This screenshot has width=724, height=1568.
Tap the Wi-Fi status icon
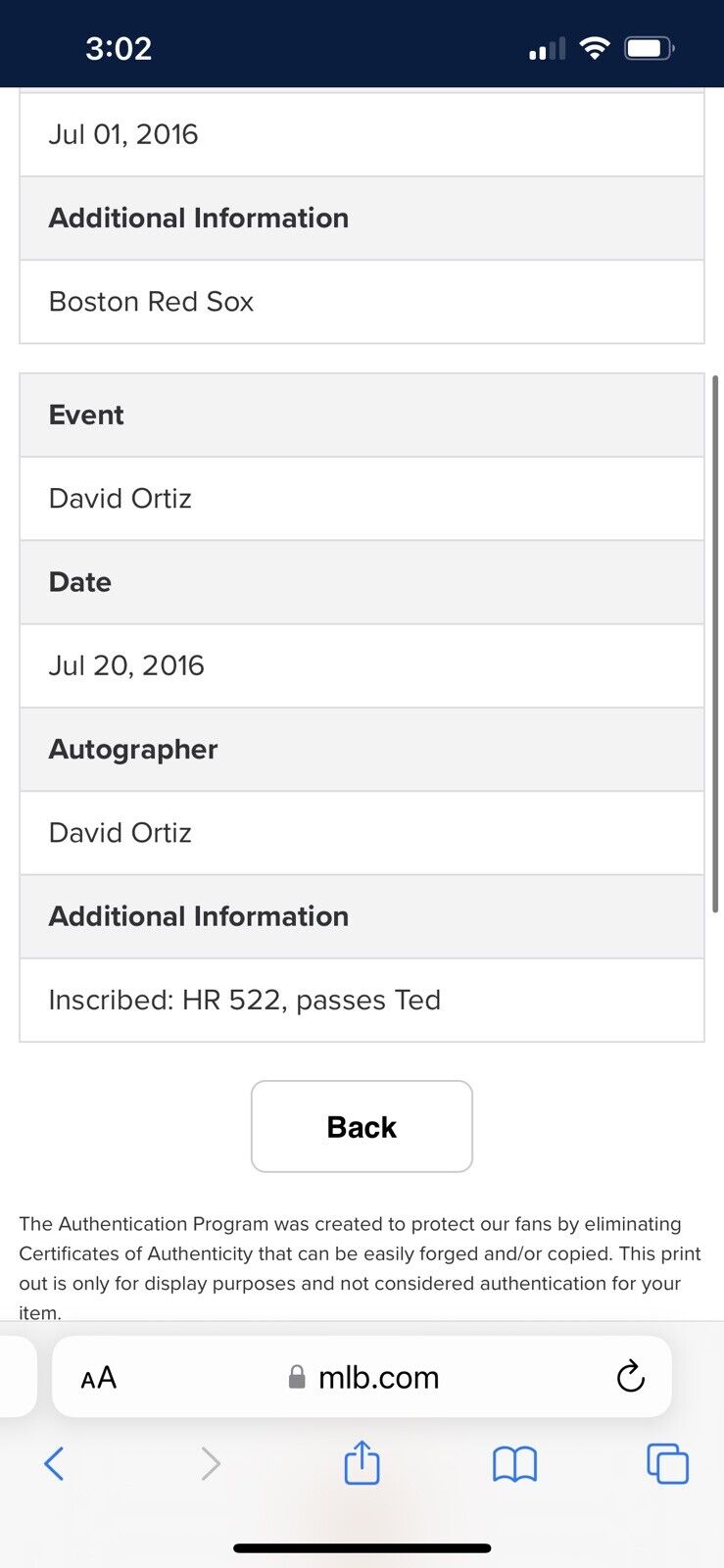595,48
